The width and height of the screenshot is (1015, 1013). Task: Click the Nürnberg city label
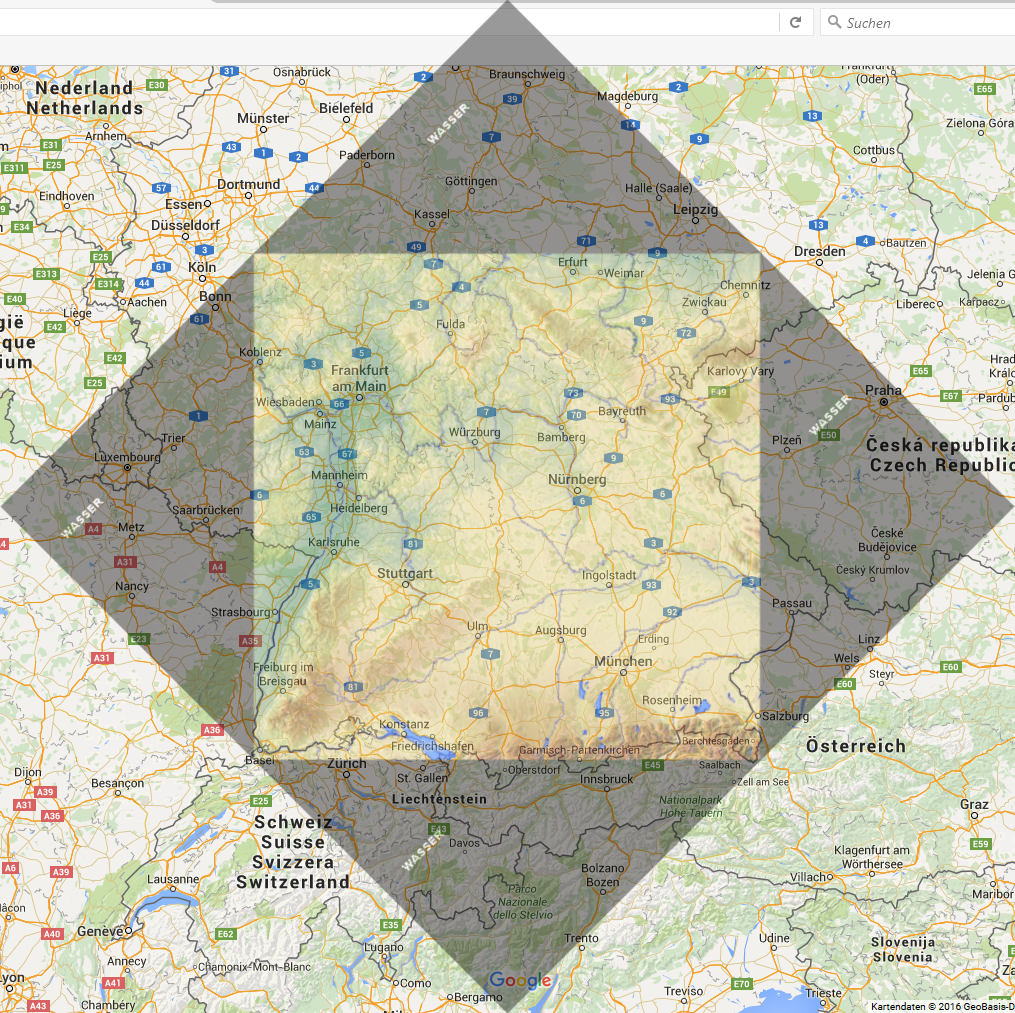pos(577,479)
